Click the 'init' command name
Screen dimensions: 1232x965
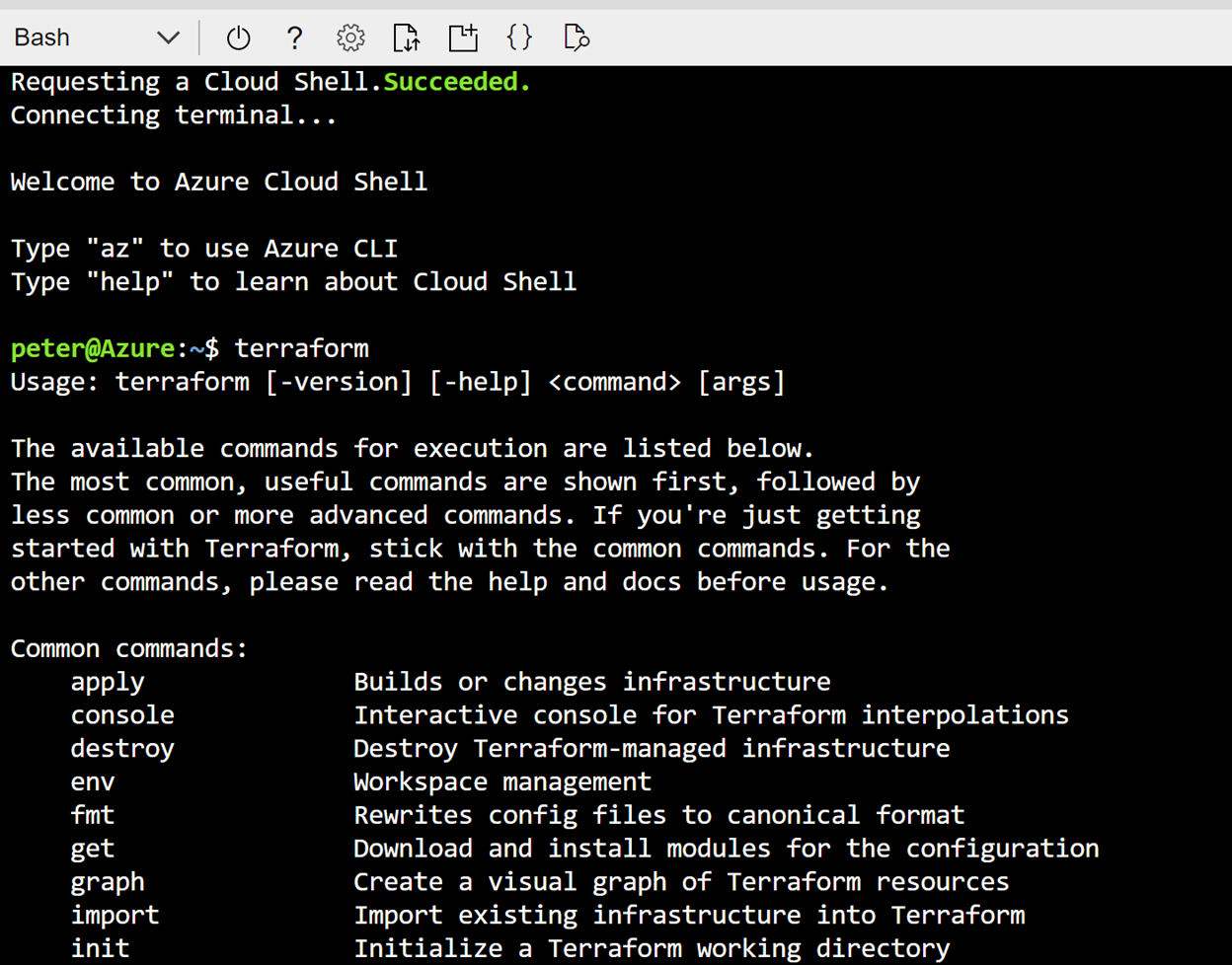click(x=100, y=948)
